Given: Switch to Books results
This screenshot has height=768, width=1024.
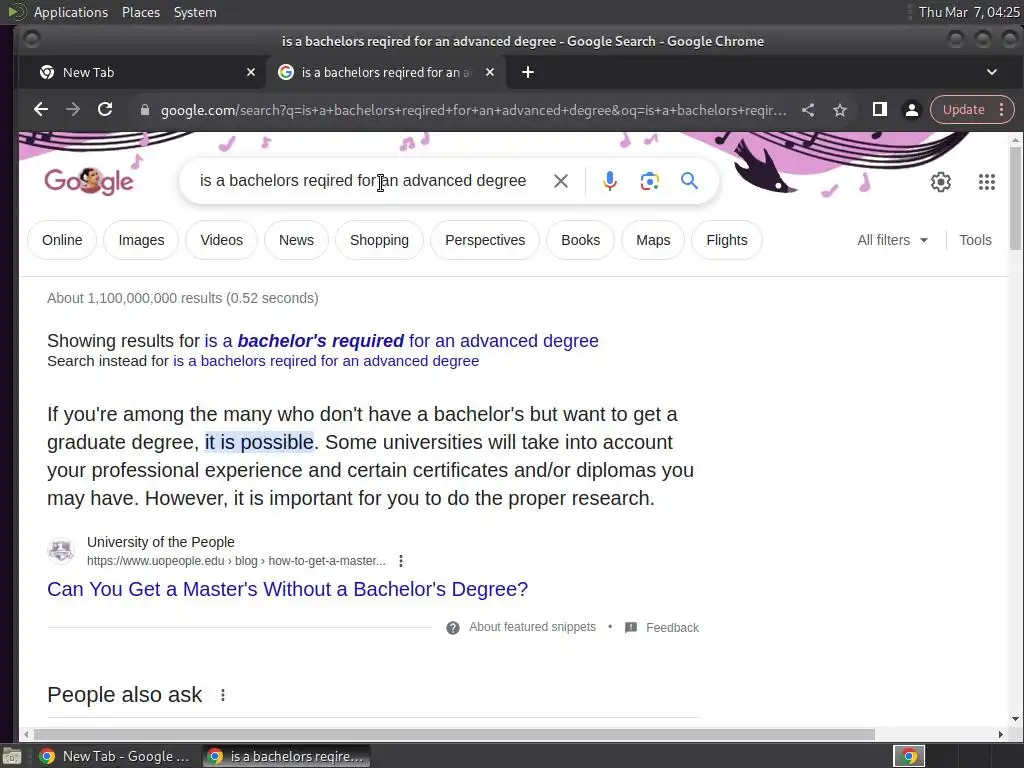Looking at the screenshot, I should [x=580, y=240].
